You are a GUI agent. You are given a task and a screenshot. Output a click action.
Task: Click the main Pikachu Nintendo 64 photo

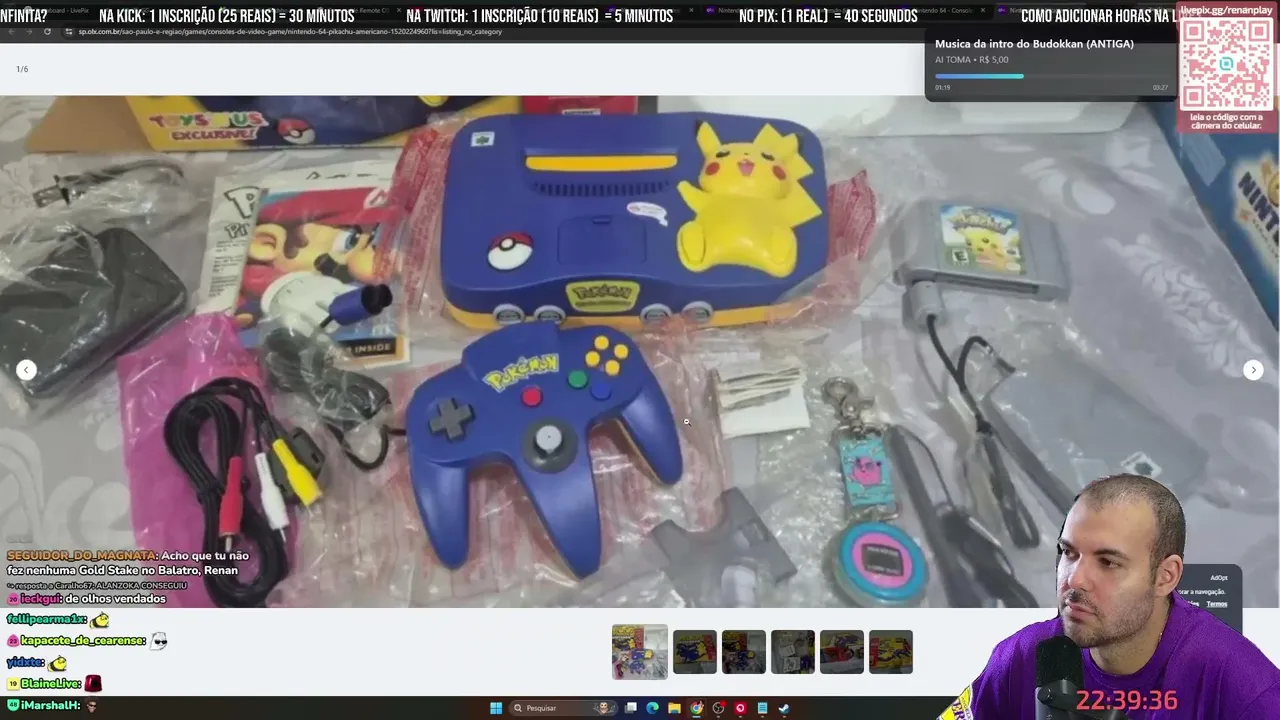tap(640, 351)
